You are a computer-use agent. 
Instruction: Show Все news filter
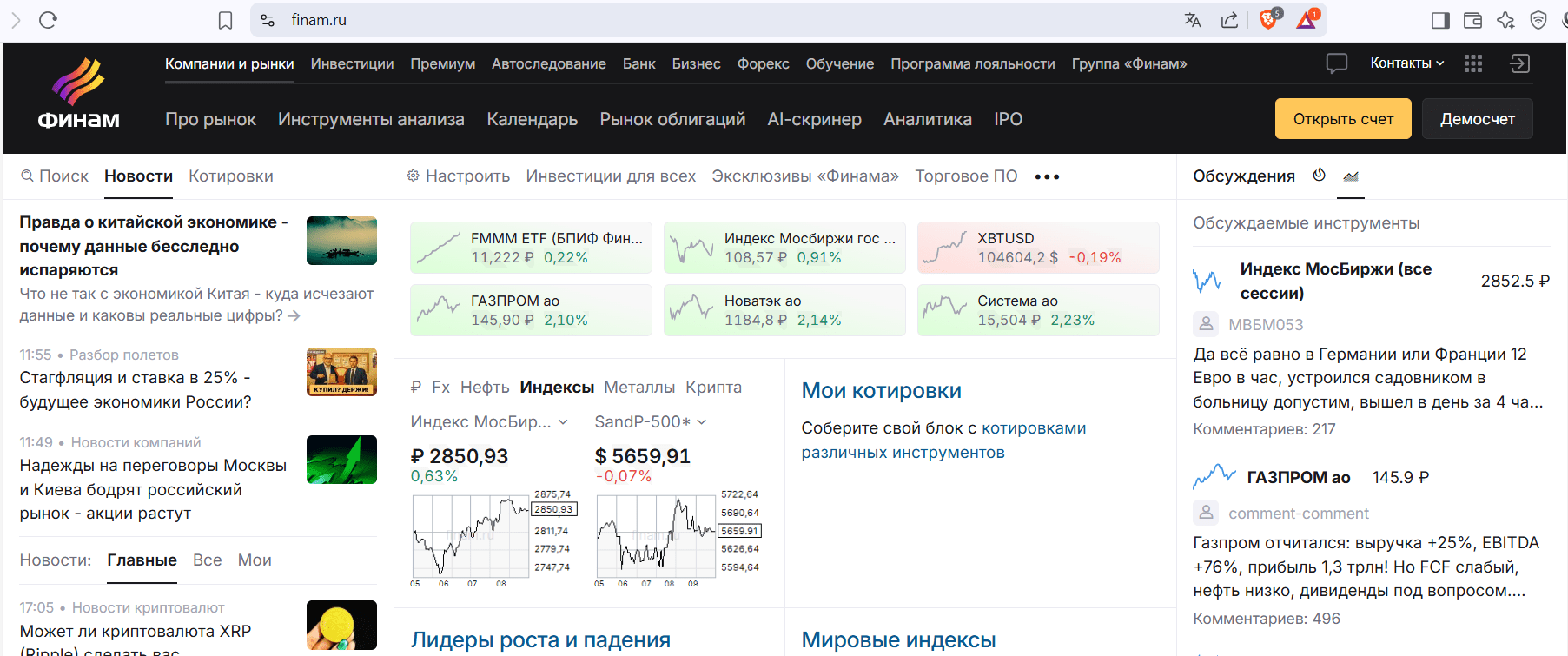click(207, 560)
